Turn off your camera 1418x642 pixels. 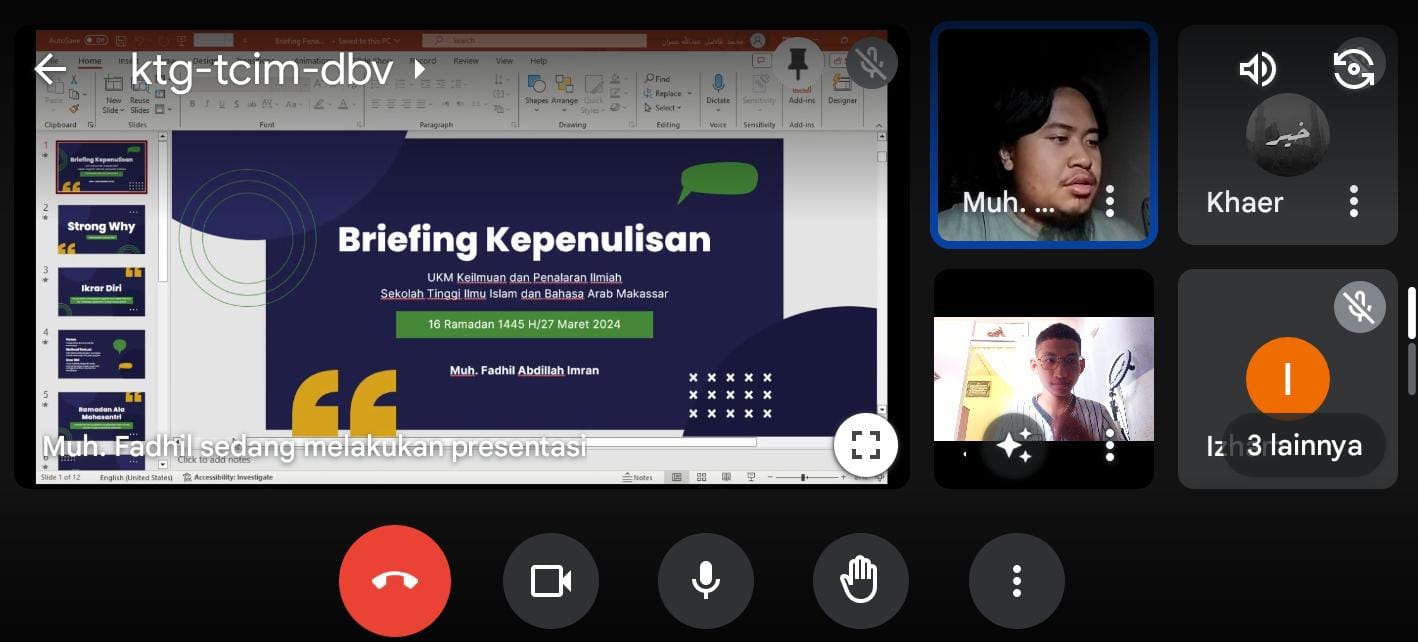coord(550,580)
